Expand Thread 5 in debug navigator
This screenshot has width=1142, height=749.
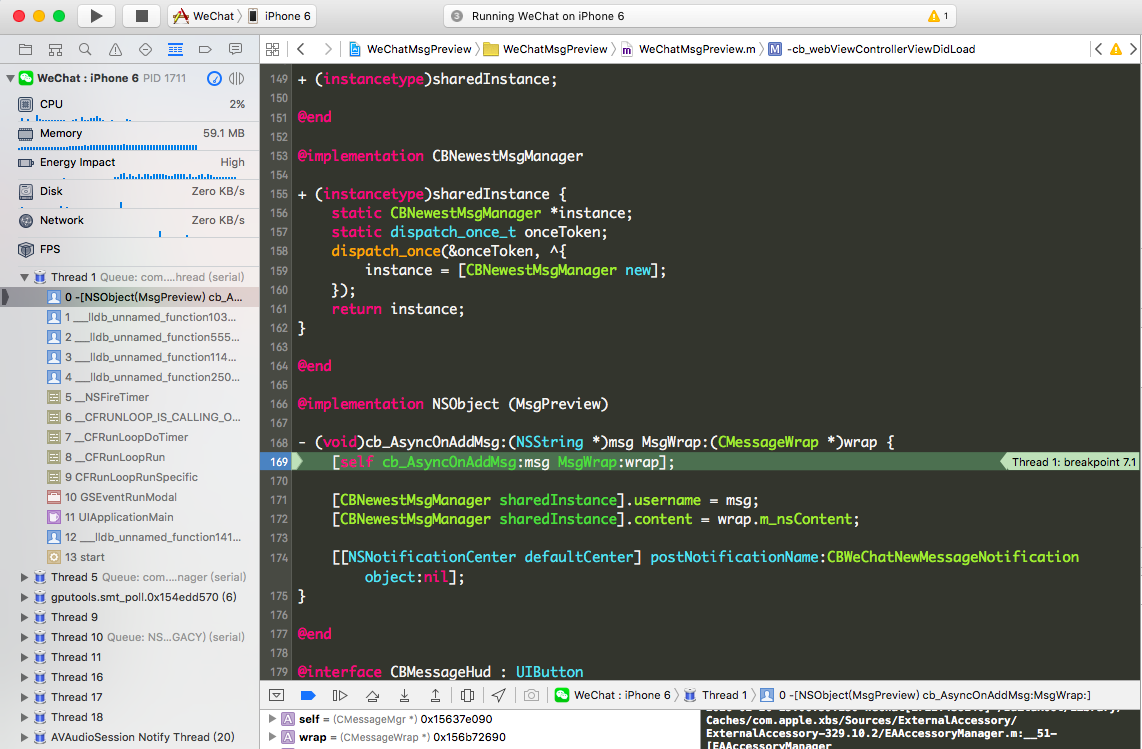click(x=24, y=577)
